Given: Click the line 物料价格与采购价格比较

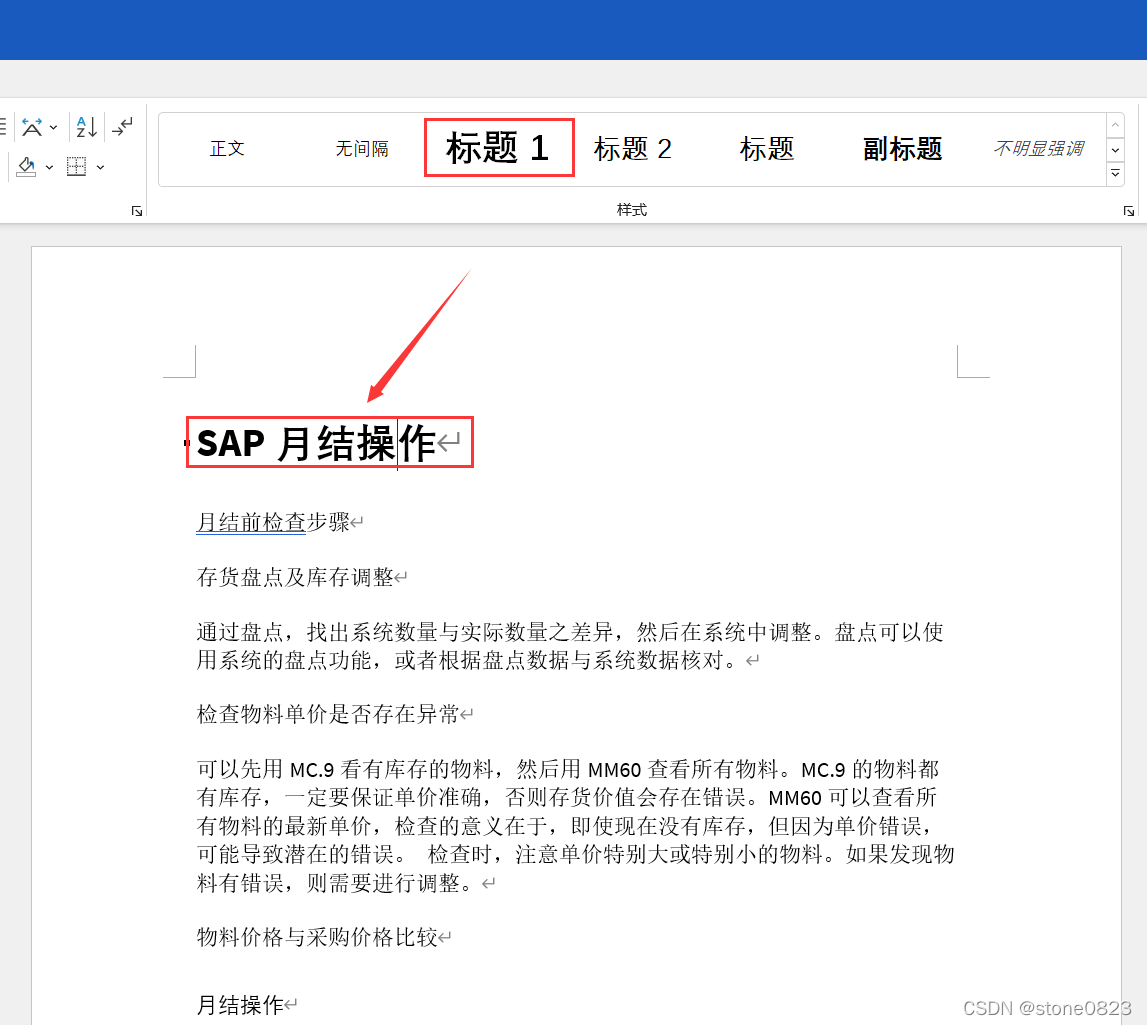Looking at the screenshot, I should (x=317, y=937).
